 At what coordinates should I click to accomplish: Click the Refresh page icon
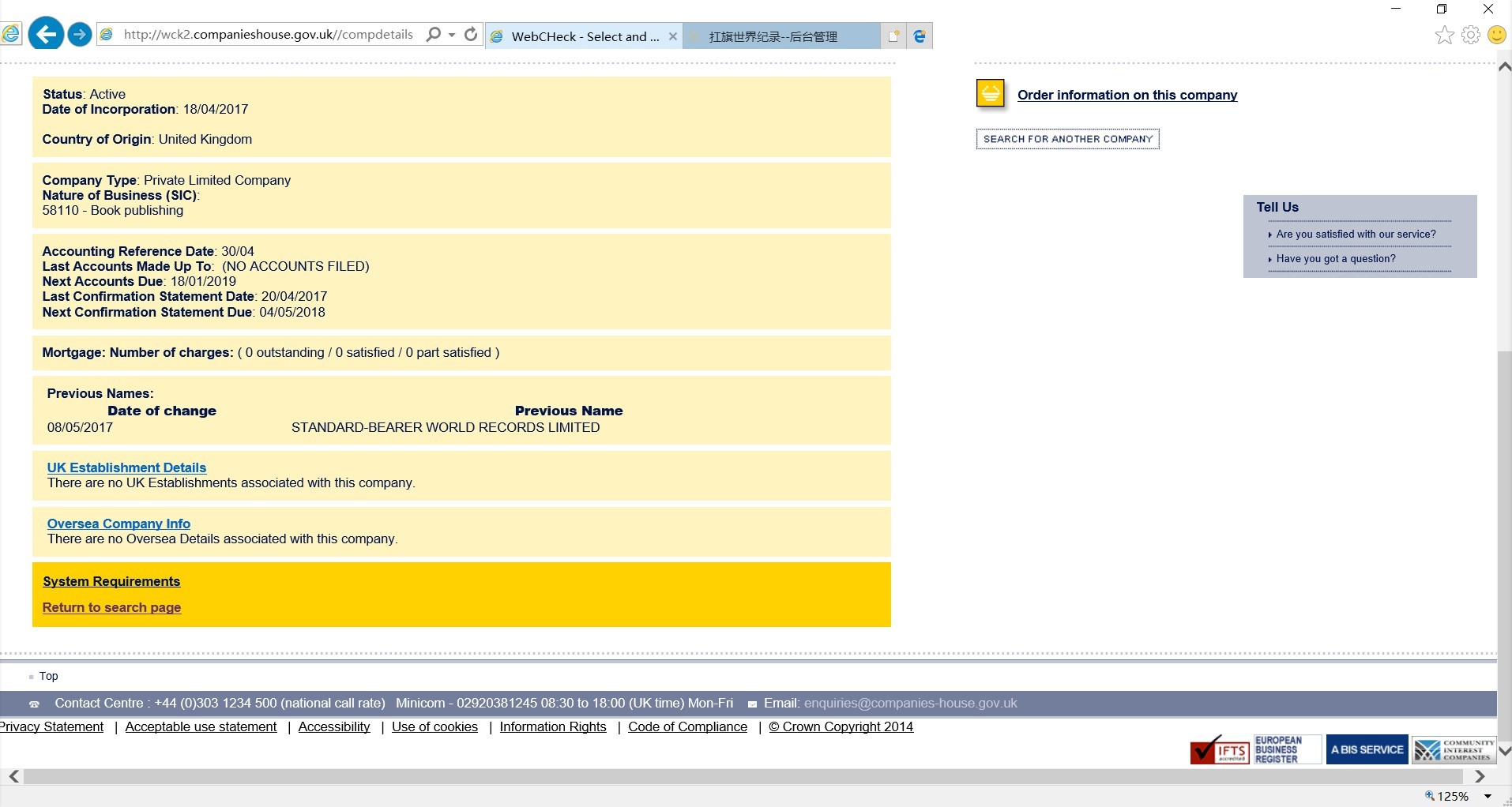point(471,34)
